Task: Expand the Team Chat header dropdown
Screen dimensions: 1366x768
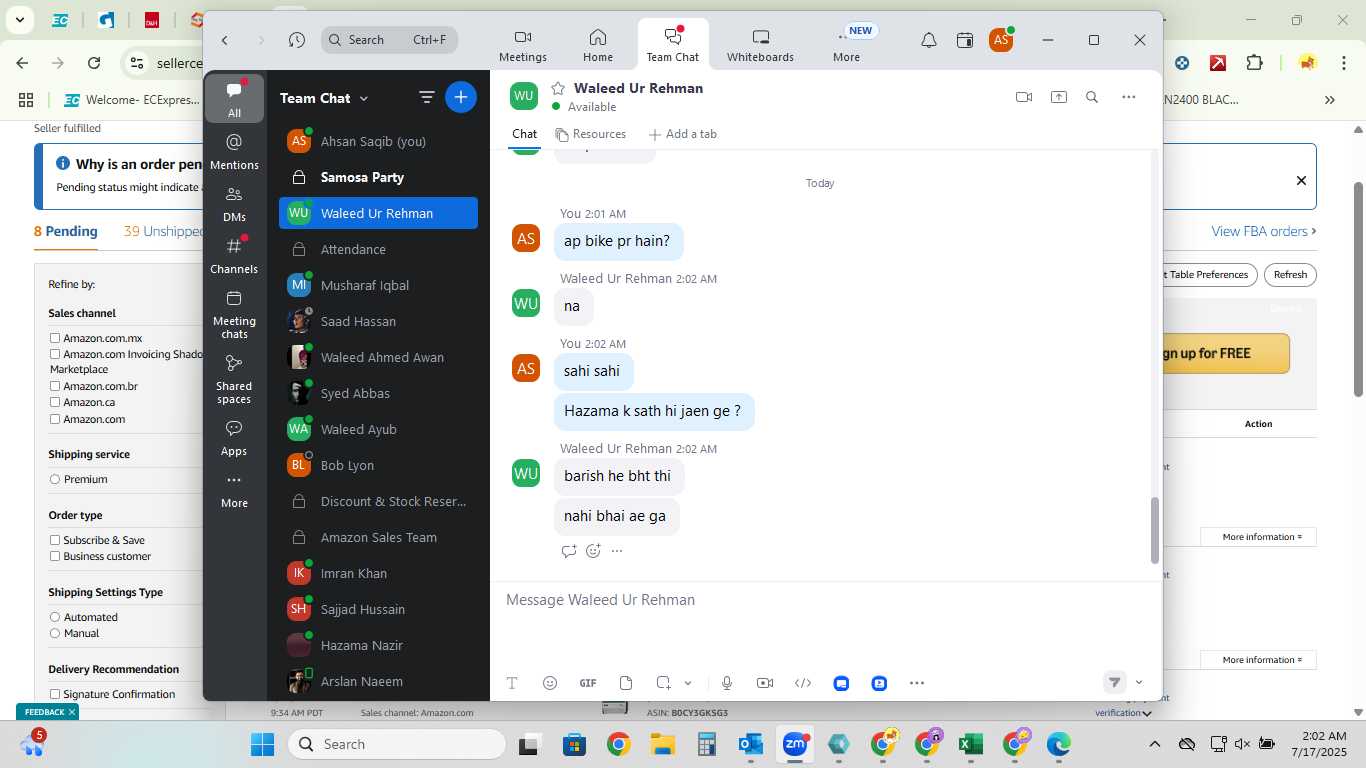Action: (364, 98)
